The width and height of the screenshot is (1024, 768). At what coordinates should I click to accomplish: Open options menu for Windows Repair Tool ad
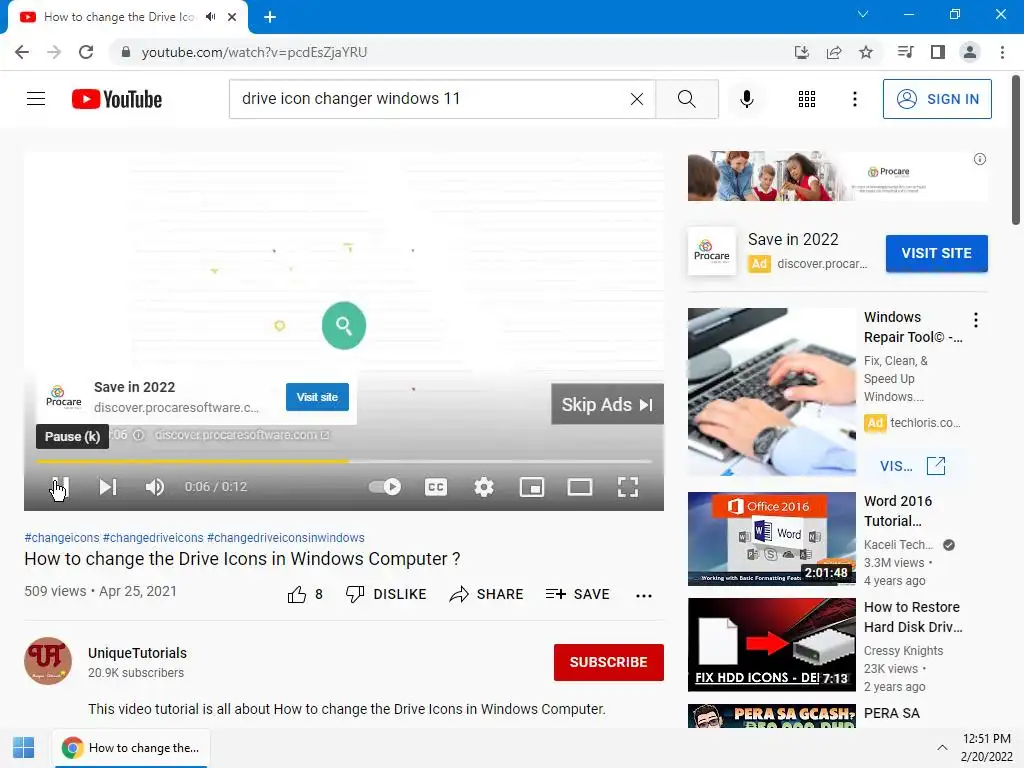tap(976, 320)
